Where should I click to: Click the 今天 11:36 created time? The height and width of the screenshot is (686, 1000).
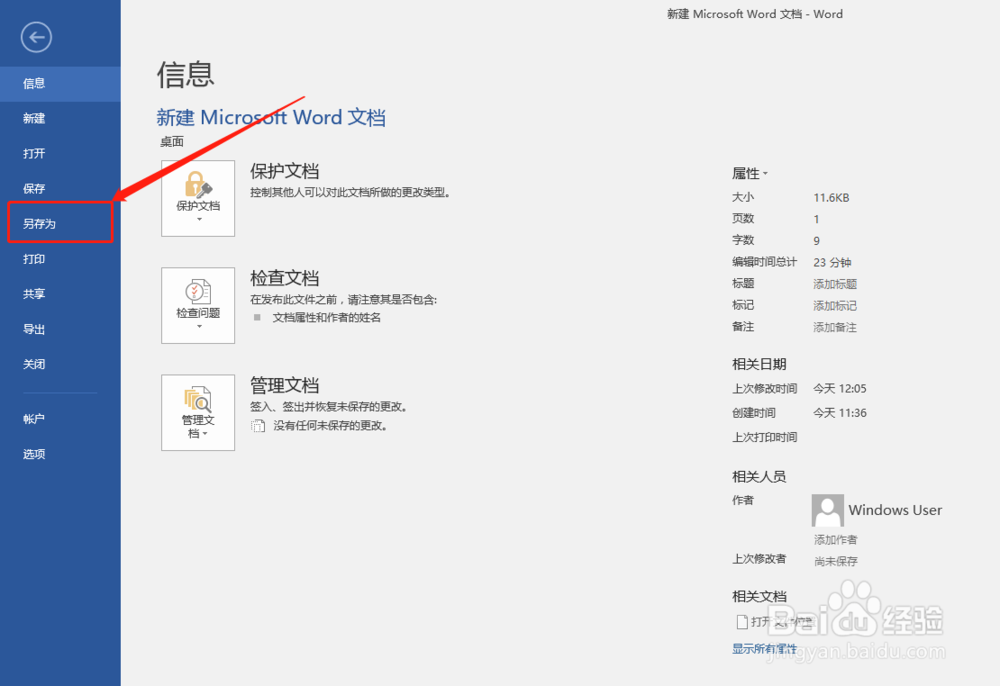pyautogui.click(x=839, y=412)
